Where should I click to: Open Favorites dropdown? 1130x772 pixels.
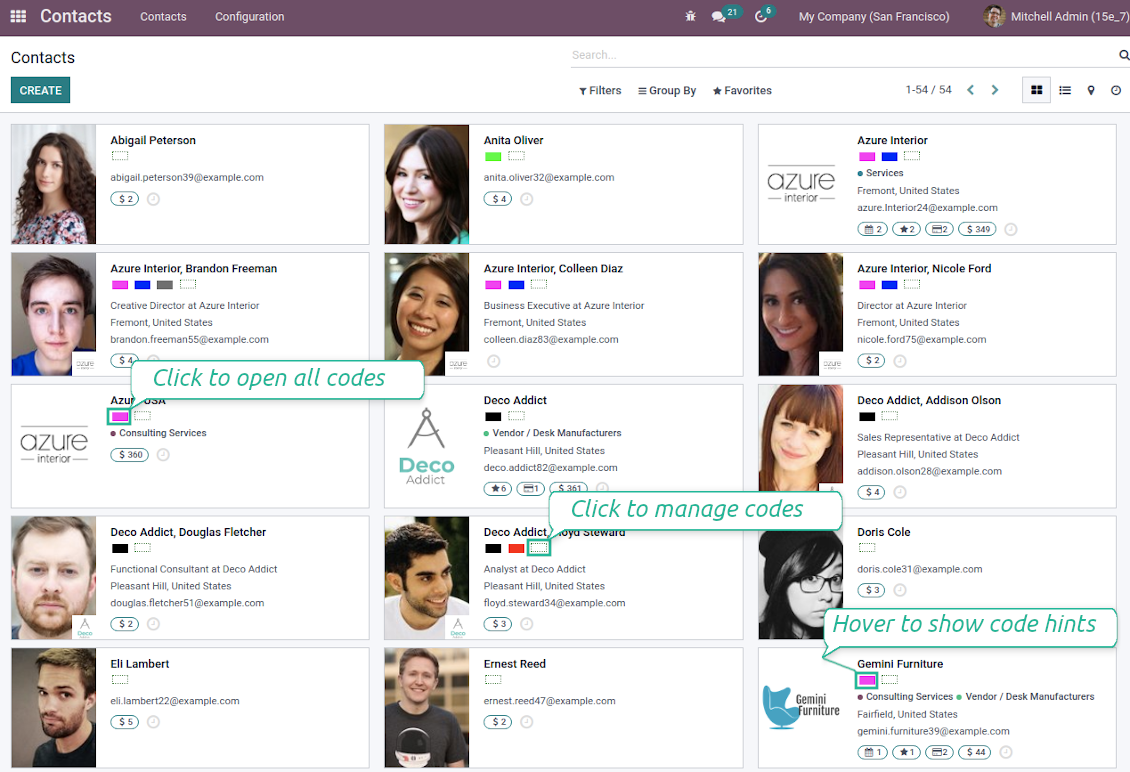click(742, 90)
